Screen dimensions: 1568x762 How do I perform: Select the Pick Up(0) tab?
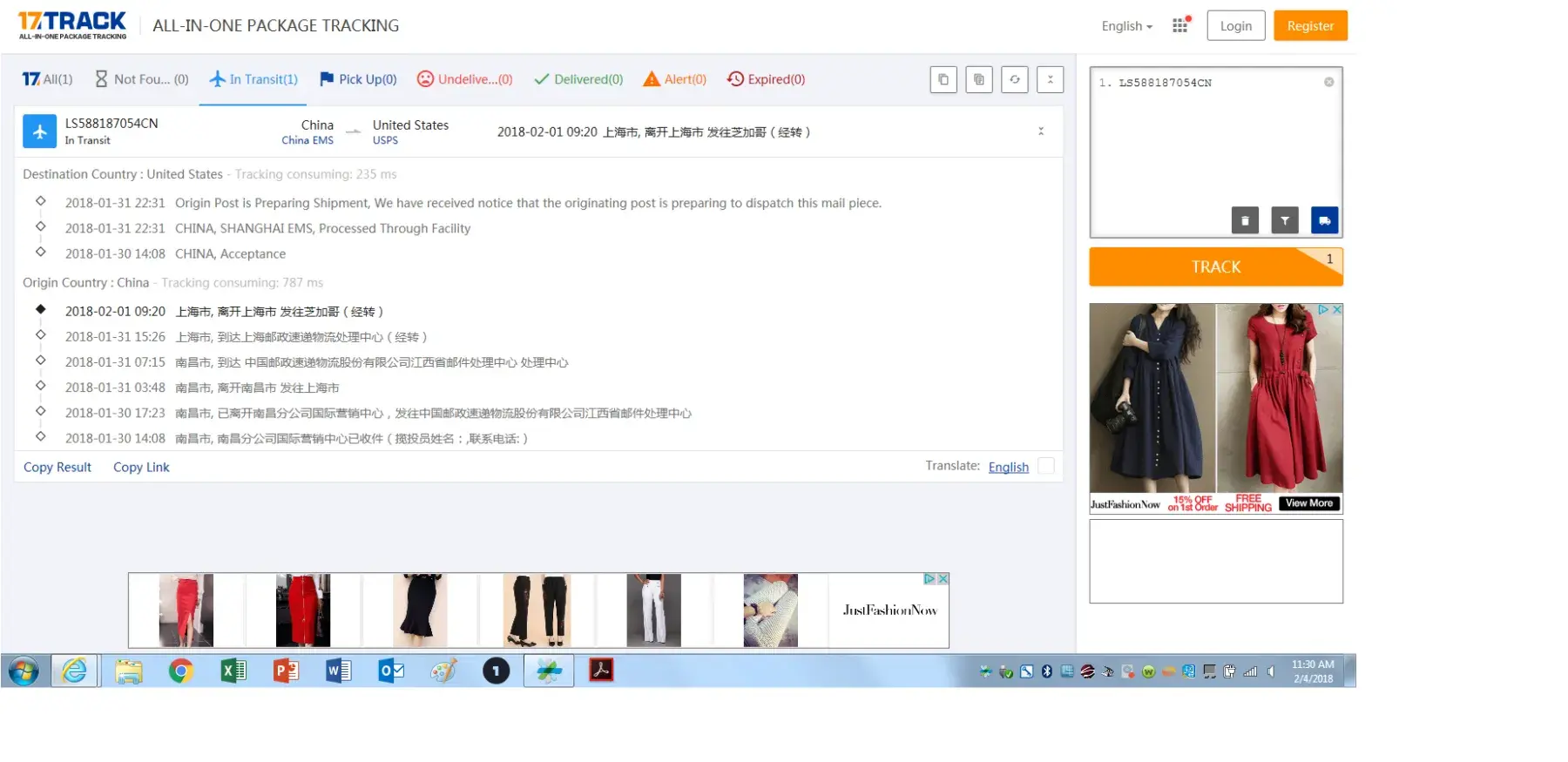358,79
